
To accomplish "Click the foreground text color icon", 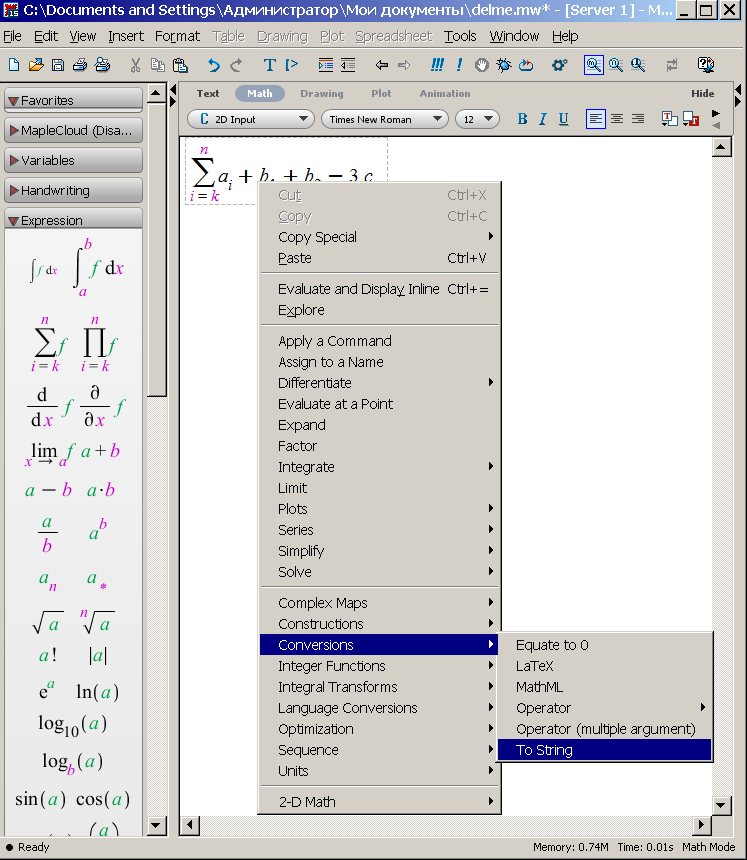I will [669, 119].
